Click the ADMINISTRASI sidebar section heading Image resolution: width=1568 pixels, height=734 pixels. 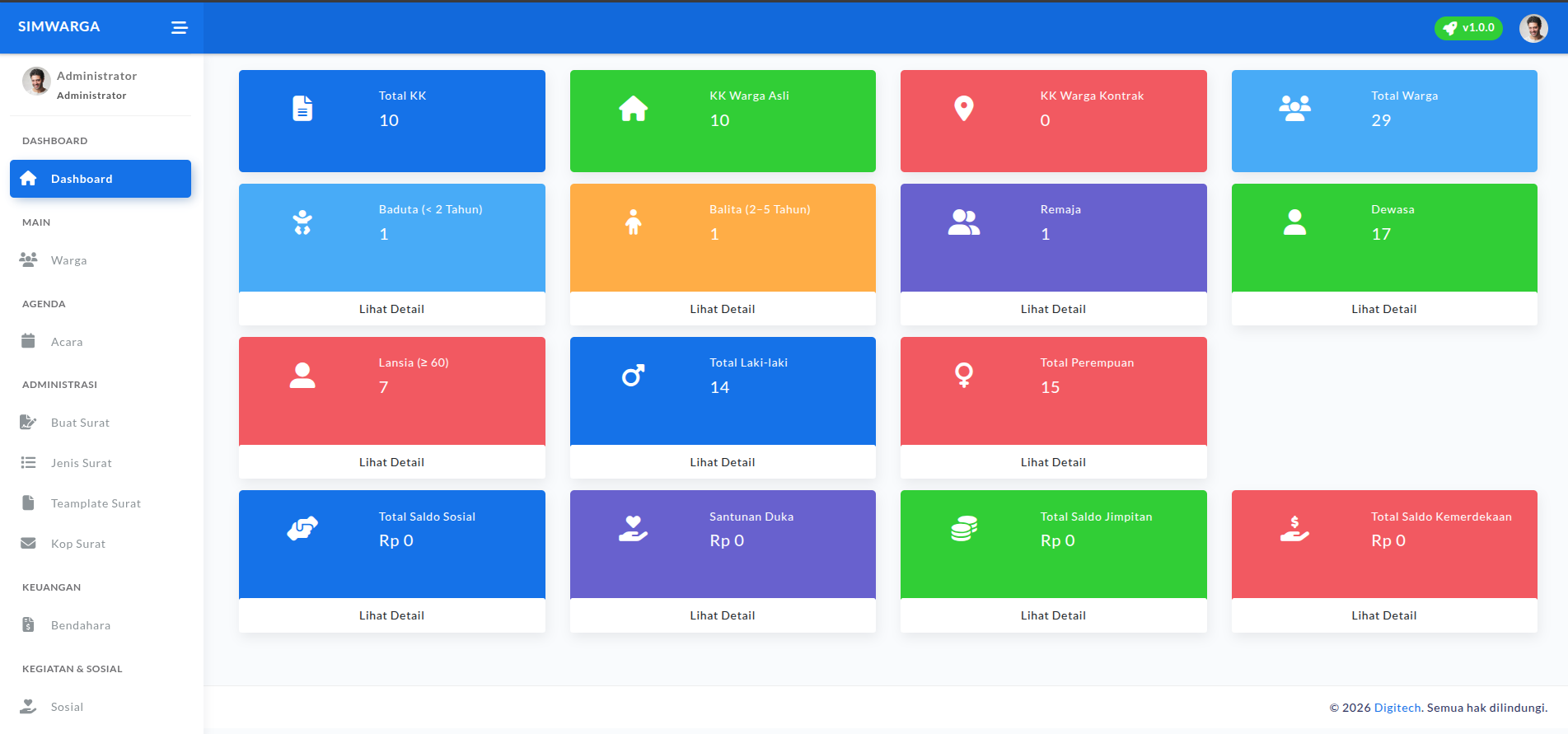click(60, 385)
